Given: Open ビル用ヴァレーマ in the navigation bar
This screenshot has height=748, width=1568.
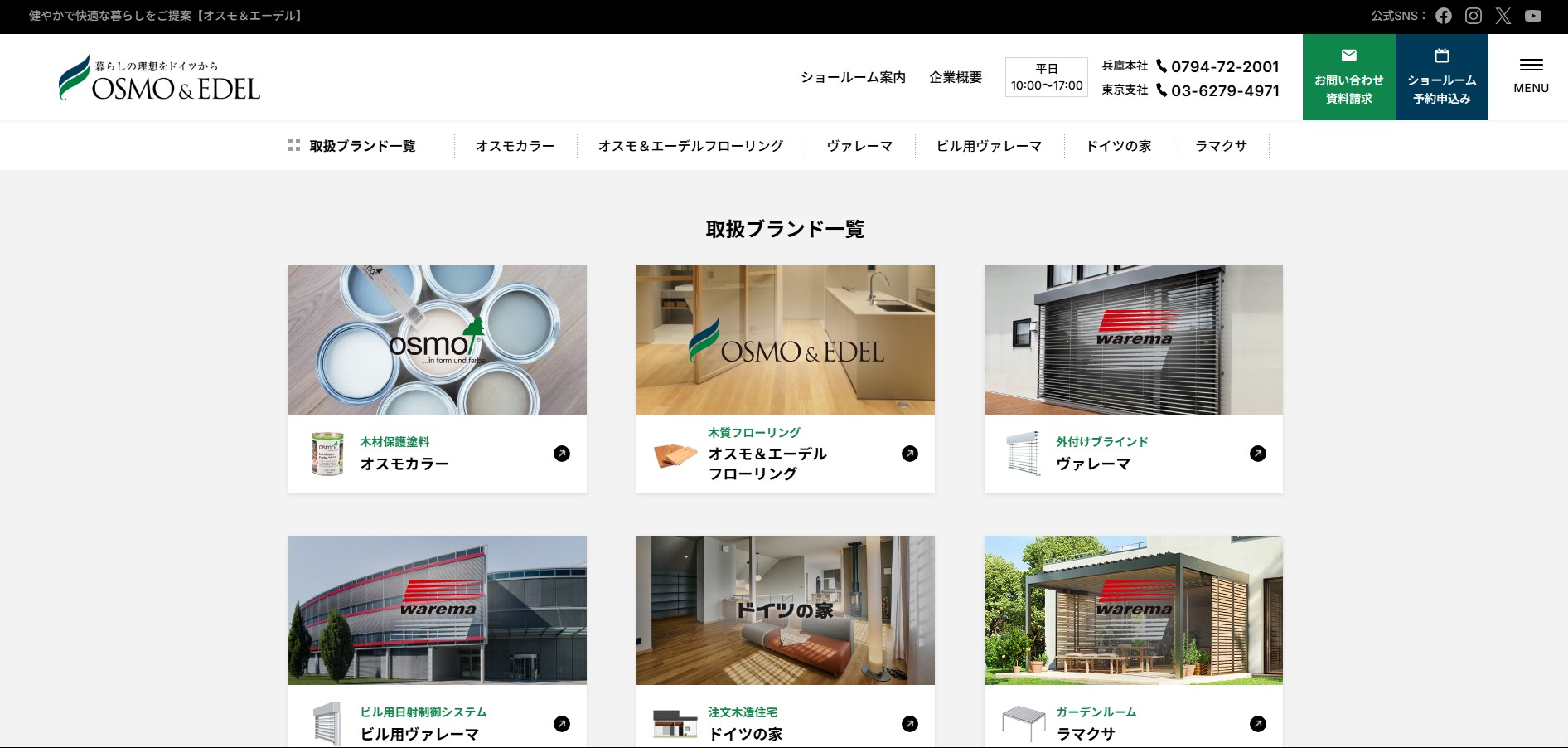Looking at the screenshot, I should [989, 146].
